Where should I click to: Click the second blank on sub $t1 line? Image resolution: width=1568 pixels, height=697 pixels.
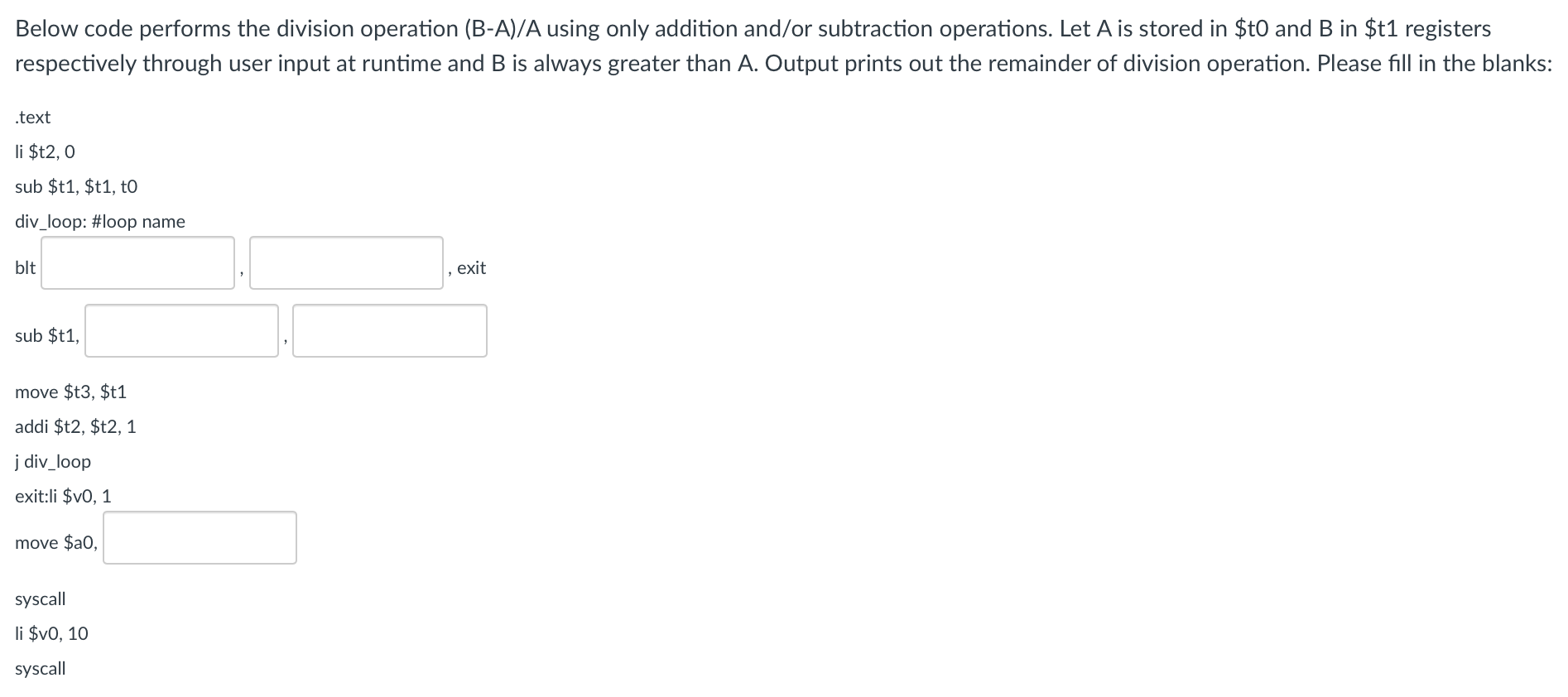tap(389, 331)
